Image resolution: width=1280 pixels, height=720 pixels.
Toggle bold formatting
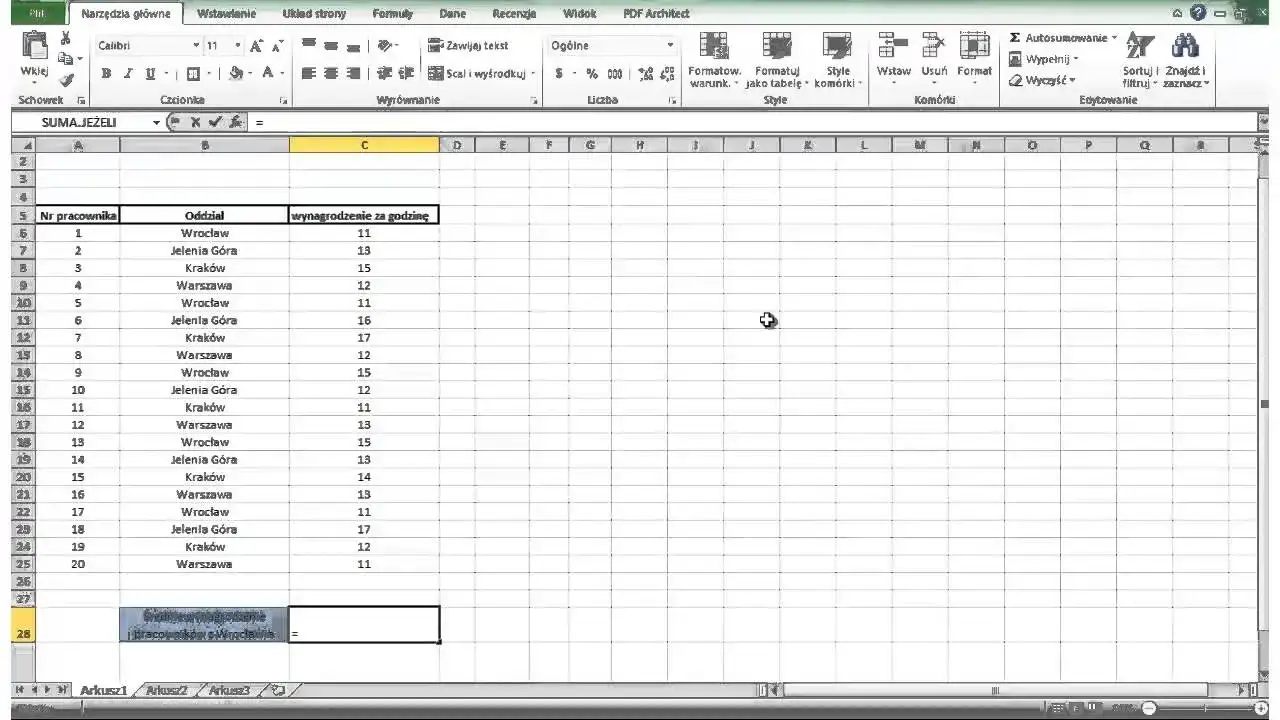click(107, 73)
